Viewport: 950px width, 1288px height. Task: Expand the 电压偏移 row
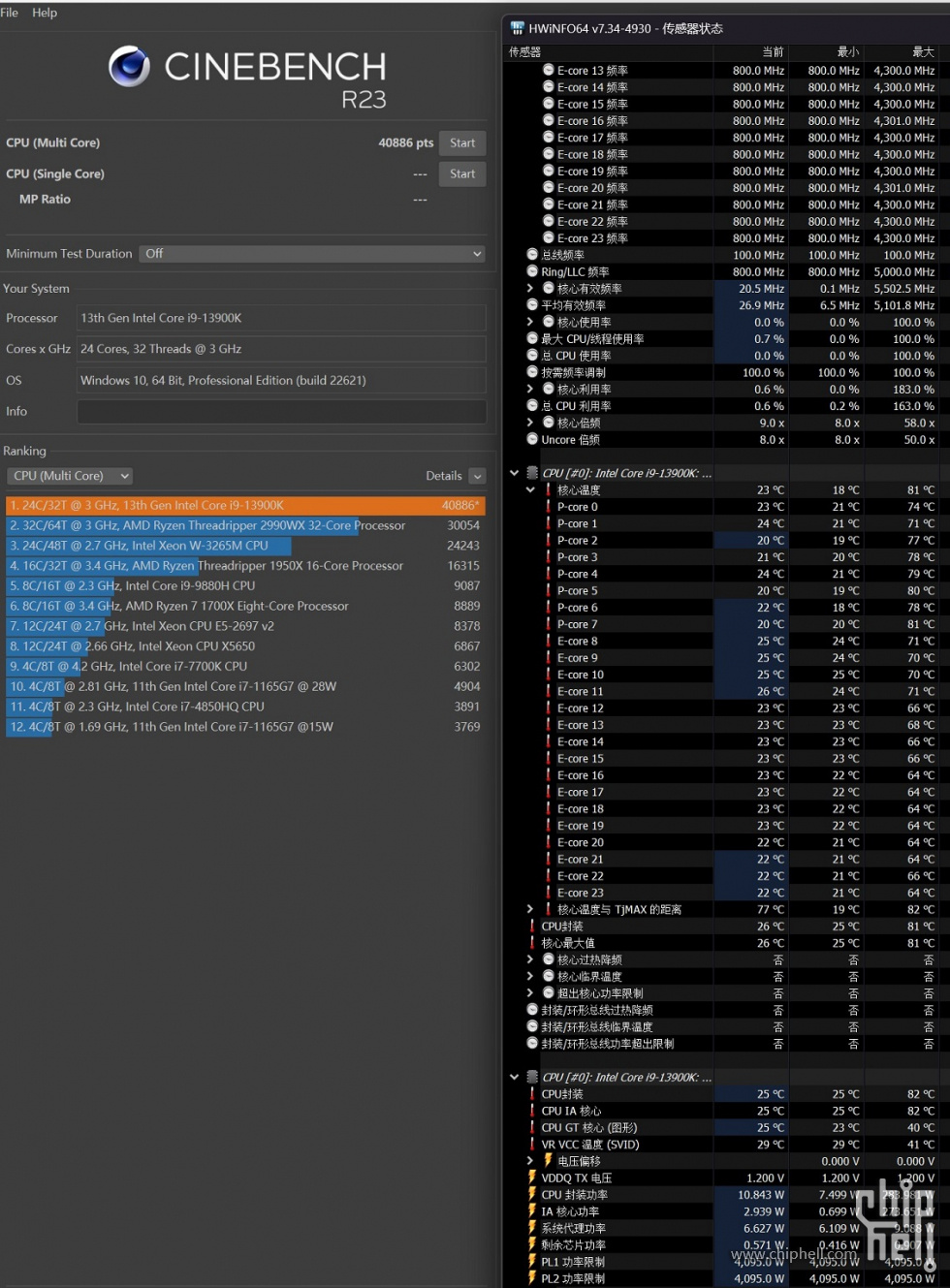[530, 1161]
